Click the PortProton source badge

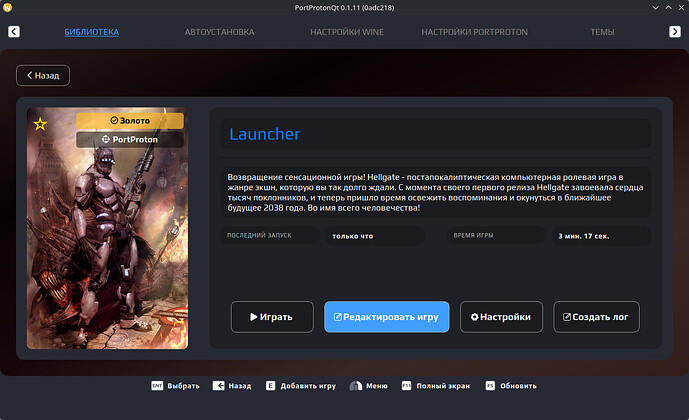[130, 139]
